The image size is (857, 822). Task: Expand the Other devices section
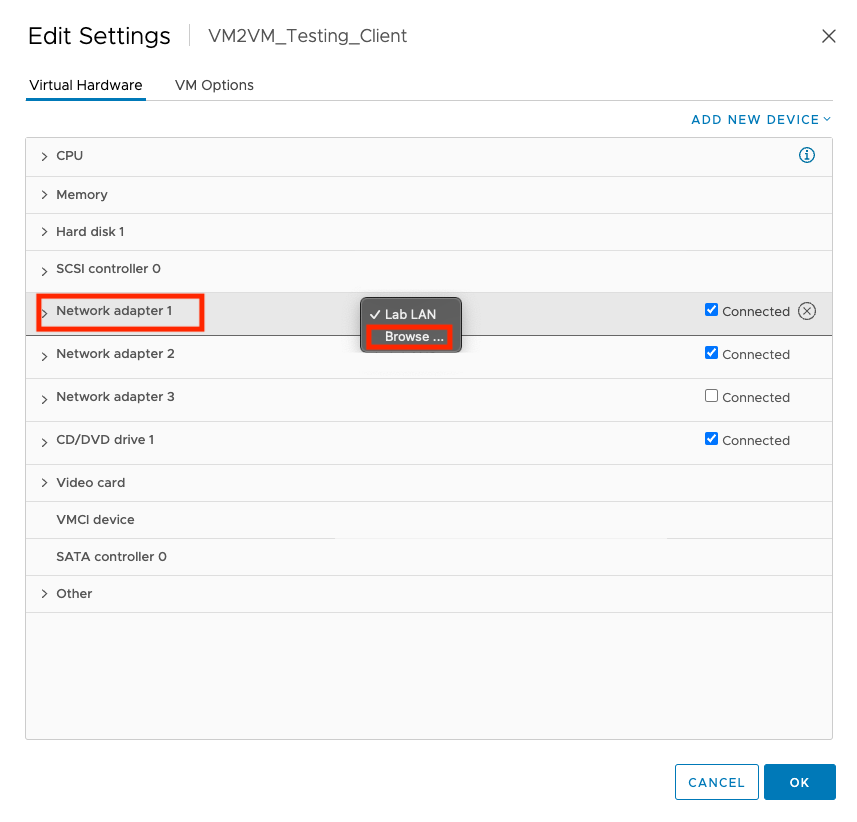pyautogui.click(x=44, y=593)
